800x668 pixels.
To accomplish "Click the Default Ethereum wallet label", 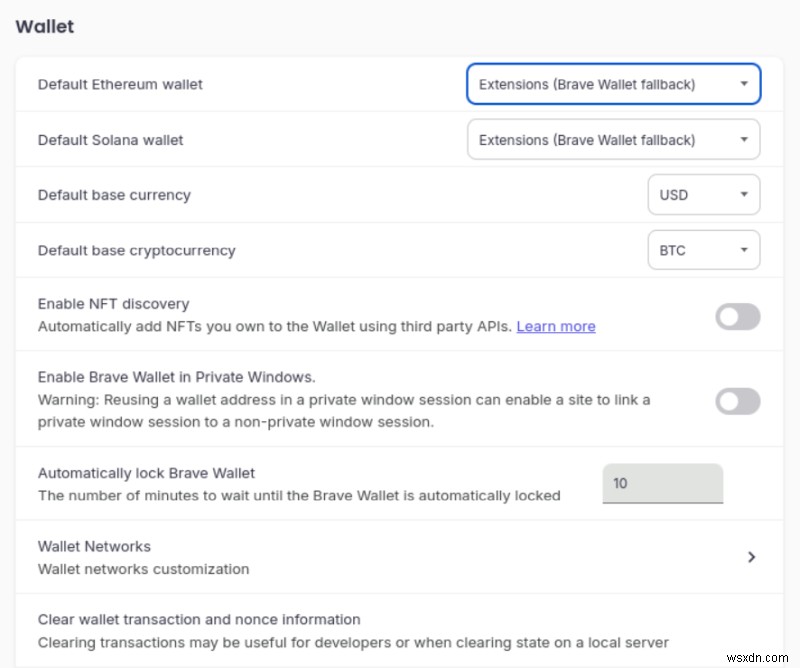I will click(x=120, y=84).
